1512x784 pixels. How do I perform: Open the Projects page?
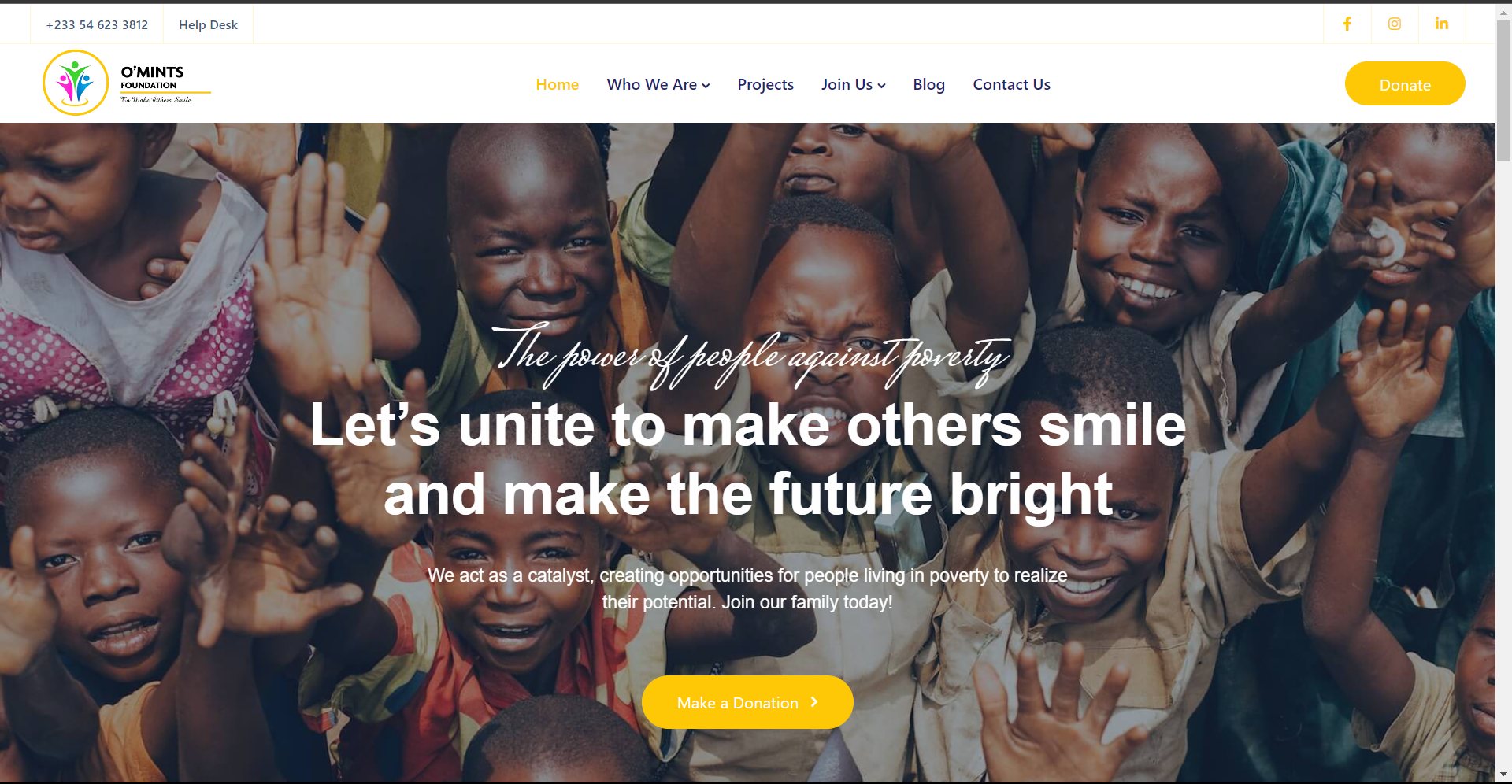pyautogui.click(x=765, y=84)
